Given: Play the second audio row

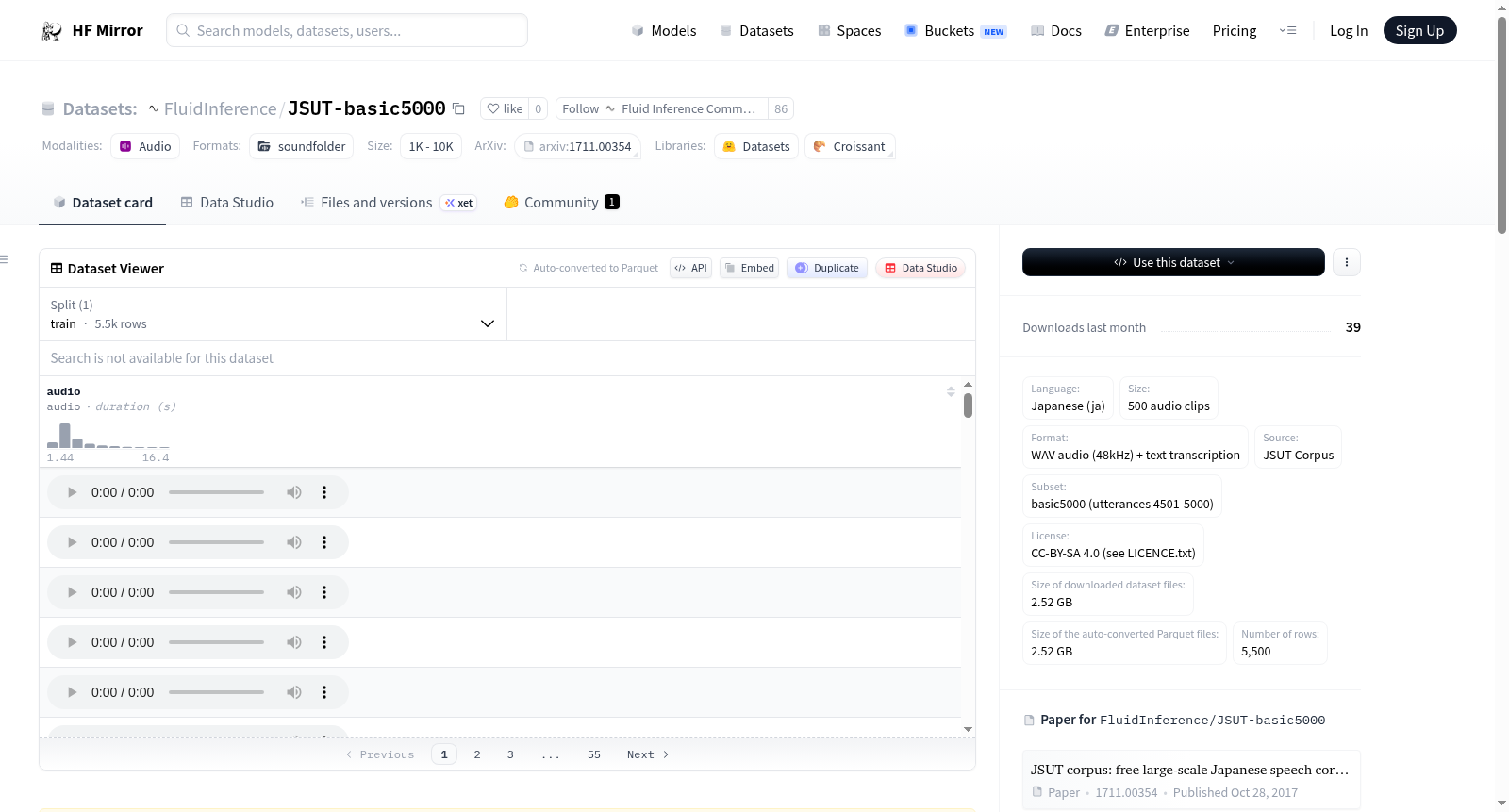Looking at the screenshot, I should coord(72,542).
